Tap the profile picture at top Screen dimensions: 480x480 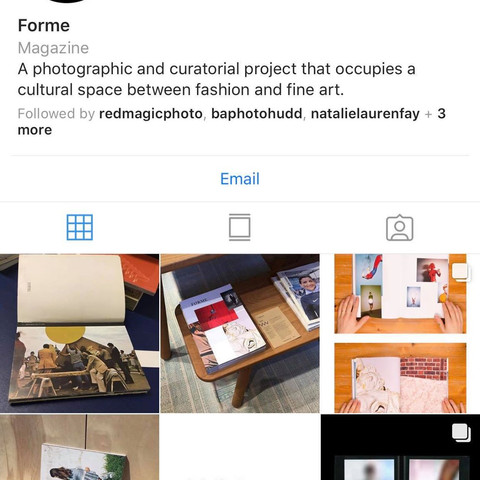pyautogui.click(x=67, y=1)
